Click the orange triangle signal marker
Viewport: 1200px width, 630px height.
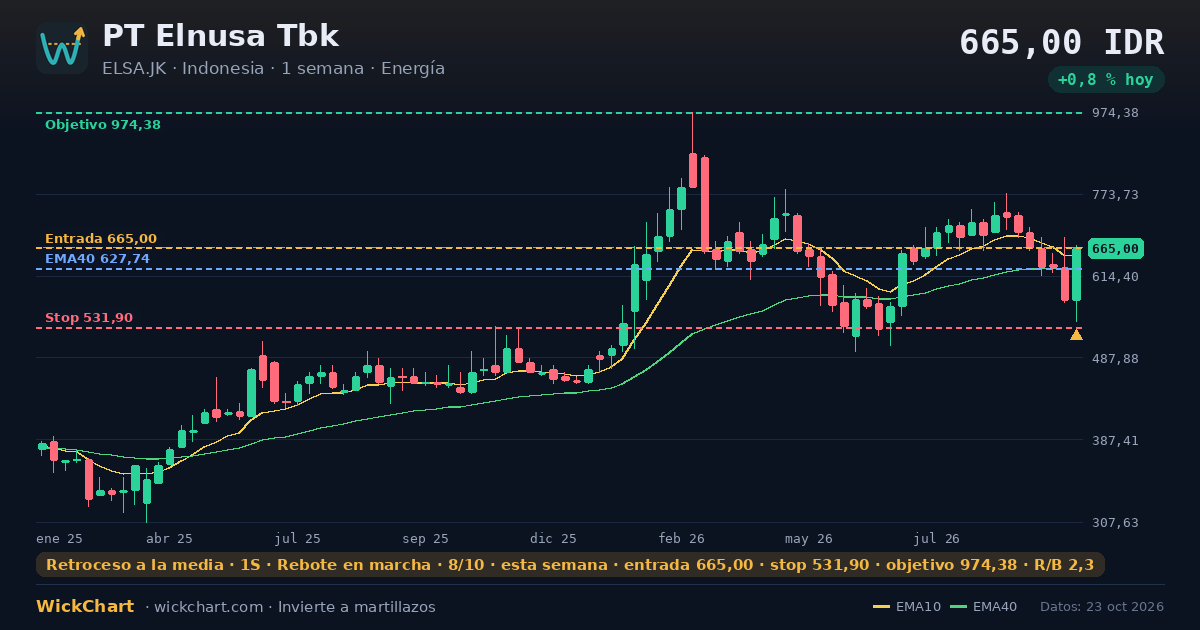(x=1076, y=334)
